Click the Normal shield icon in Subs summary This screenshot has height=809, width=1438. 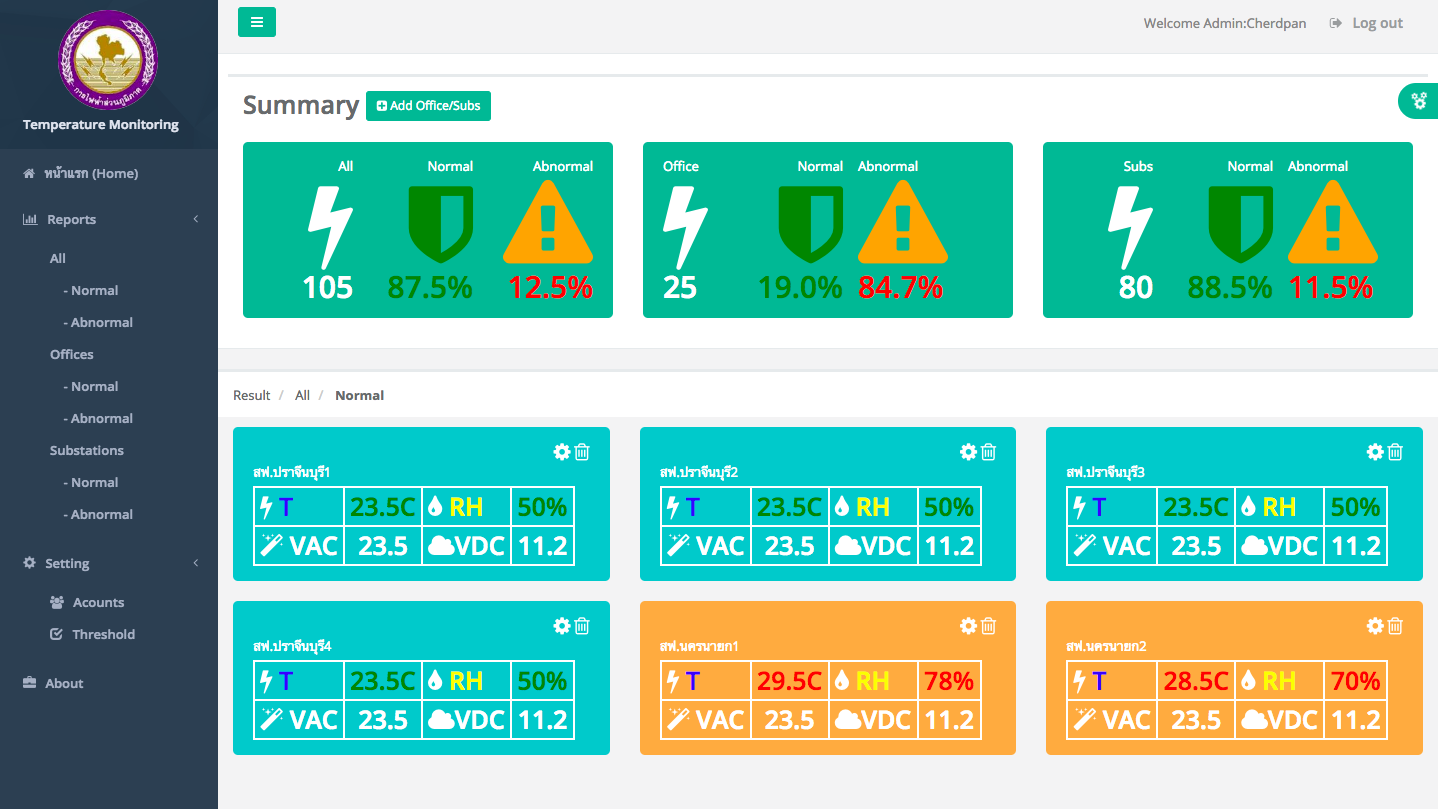[1240, 222]
